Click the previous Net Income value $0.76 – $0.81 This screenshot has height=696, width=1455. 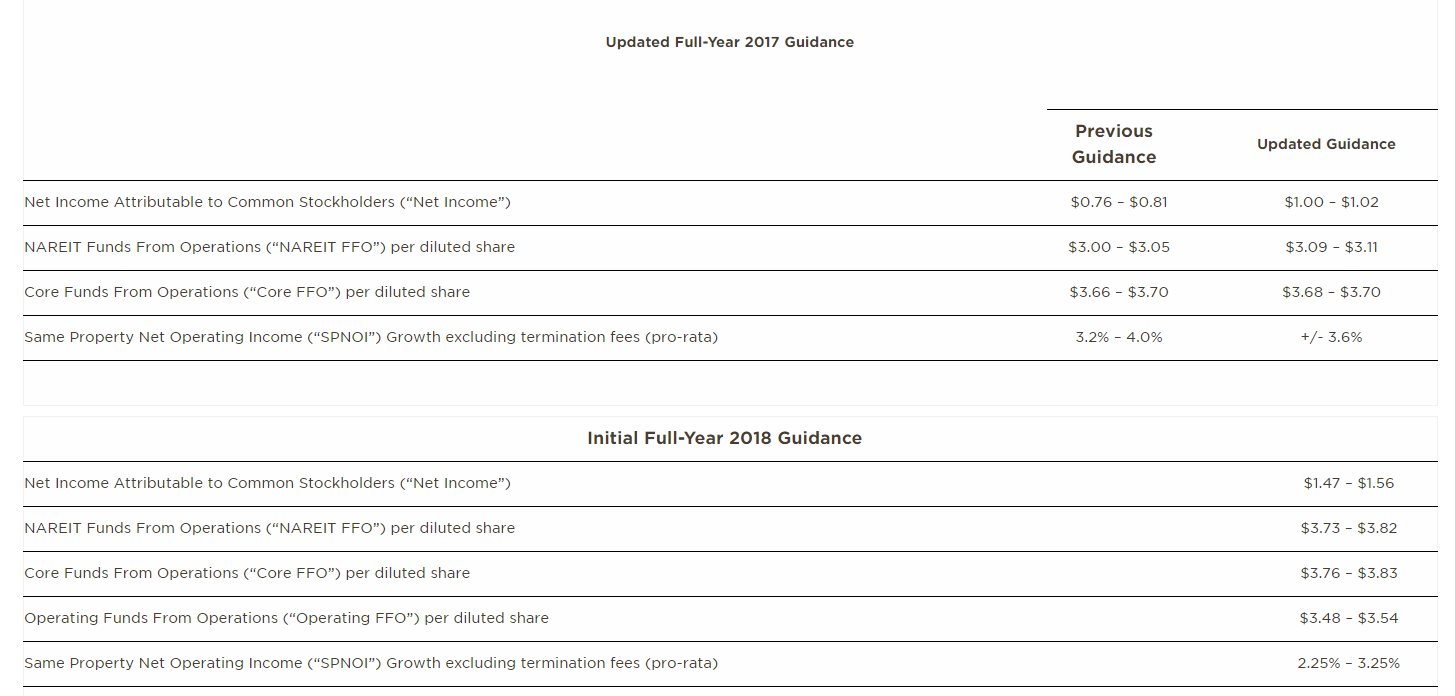click(1118, 202)
